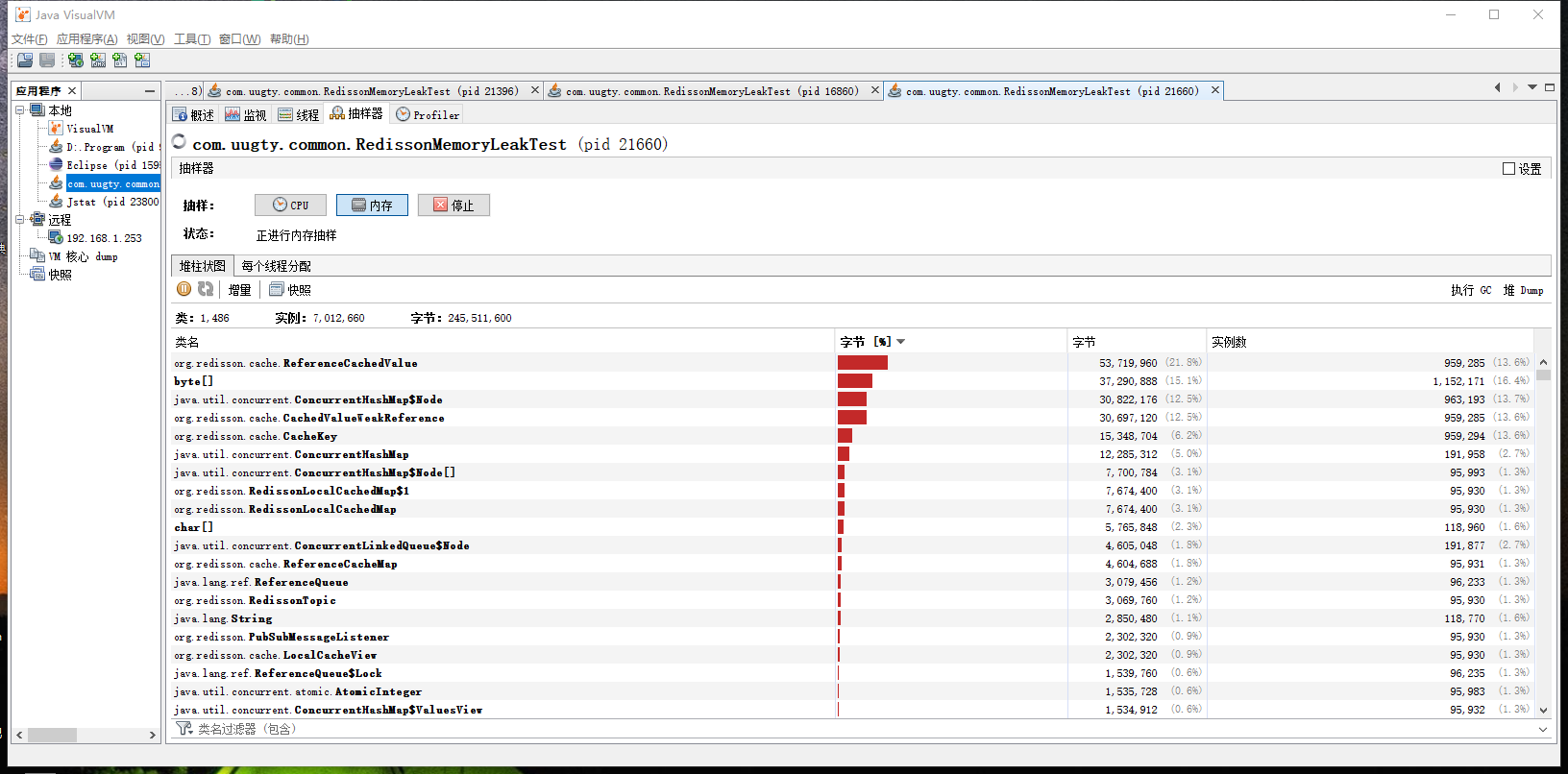This screenshot has width=1568, height=774.
Task: Click down arrow of results table scrollbar
Action: 1543,711
